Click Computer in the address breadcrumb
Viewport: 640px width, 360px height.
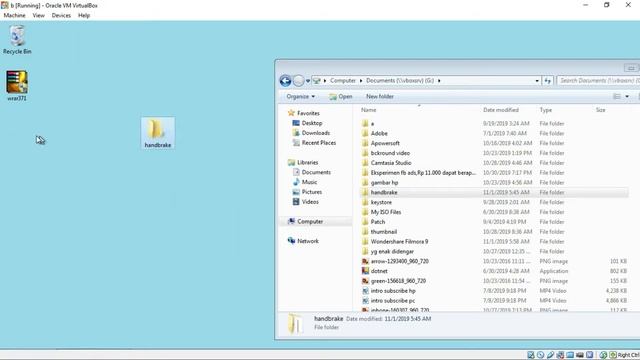pos(343,81)
